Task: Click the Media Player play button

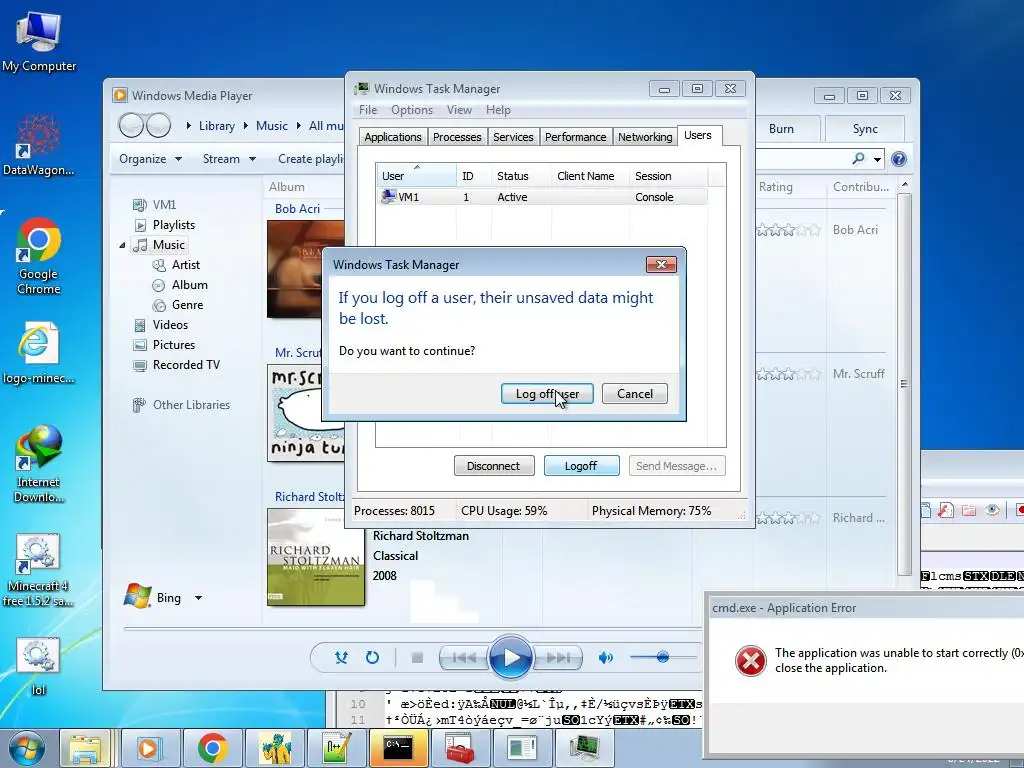Action: [511, 658]
